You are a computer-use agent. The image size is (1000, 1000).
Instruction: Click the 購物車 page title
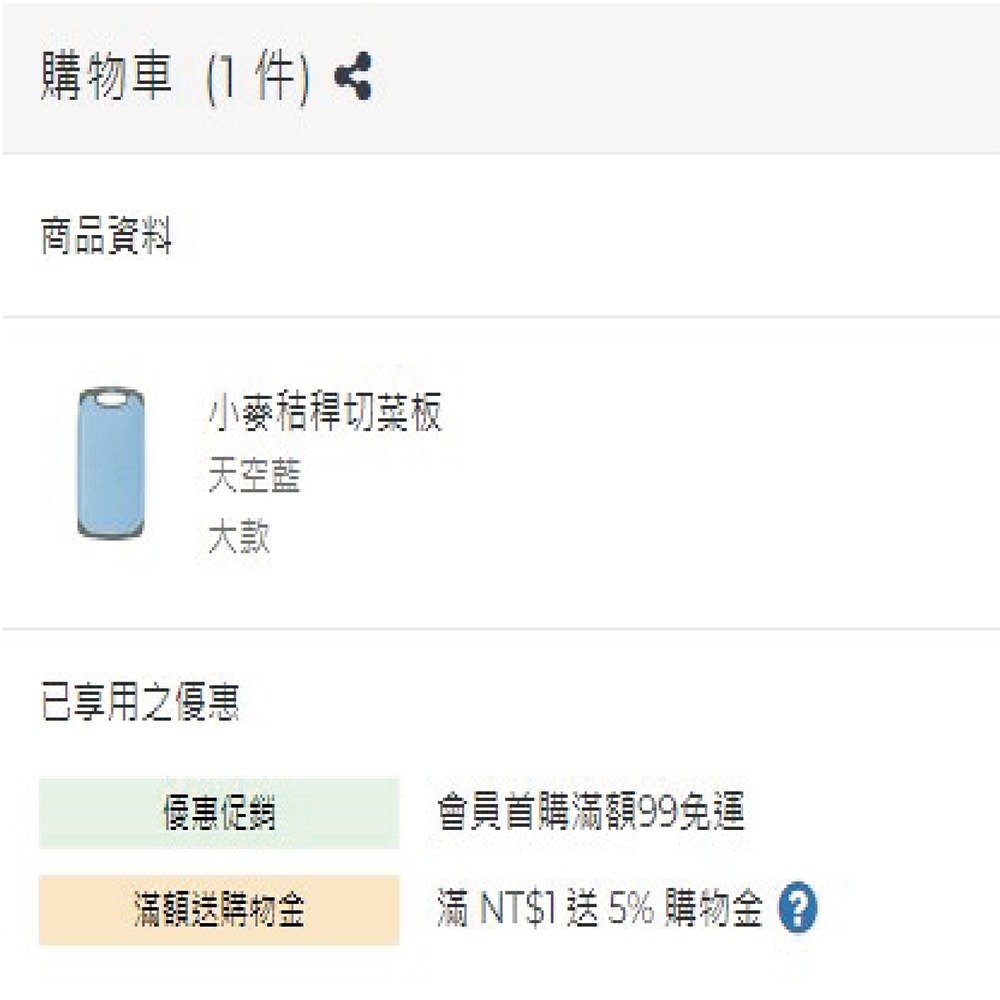click(106, 79)
